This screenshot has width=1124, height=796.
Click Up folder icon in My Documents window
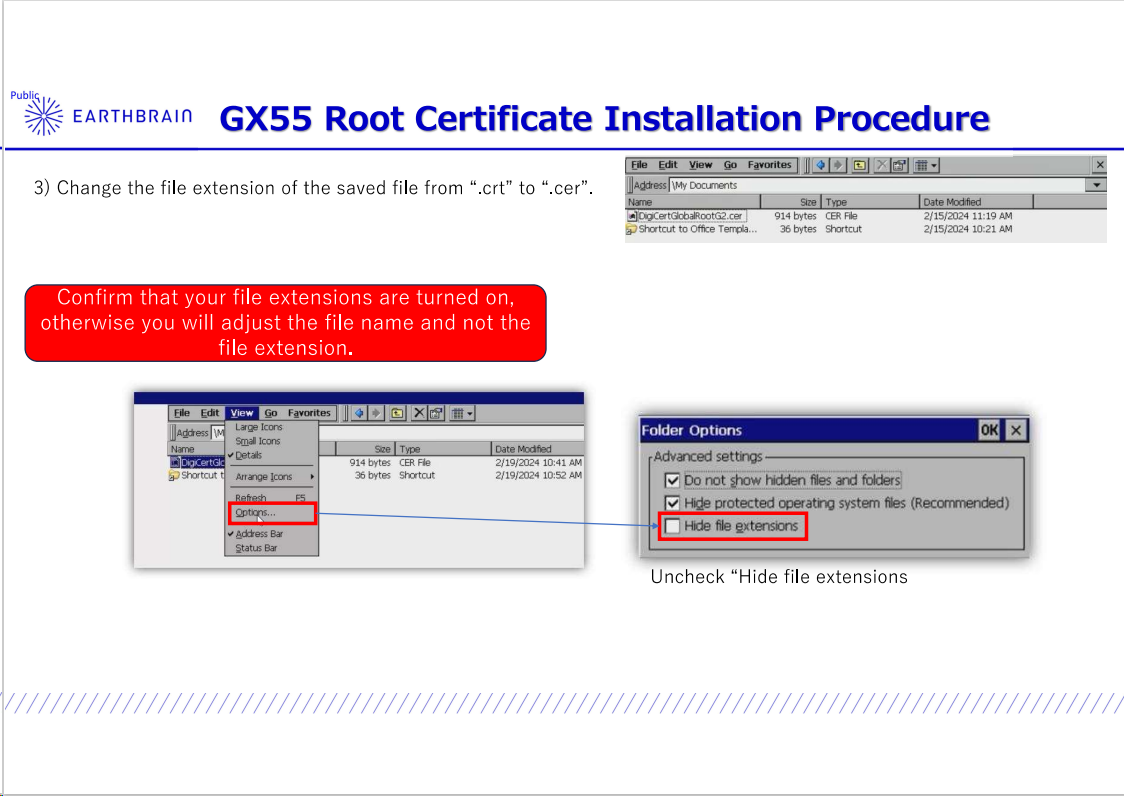coord(859,165)
